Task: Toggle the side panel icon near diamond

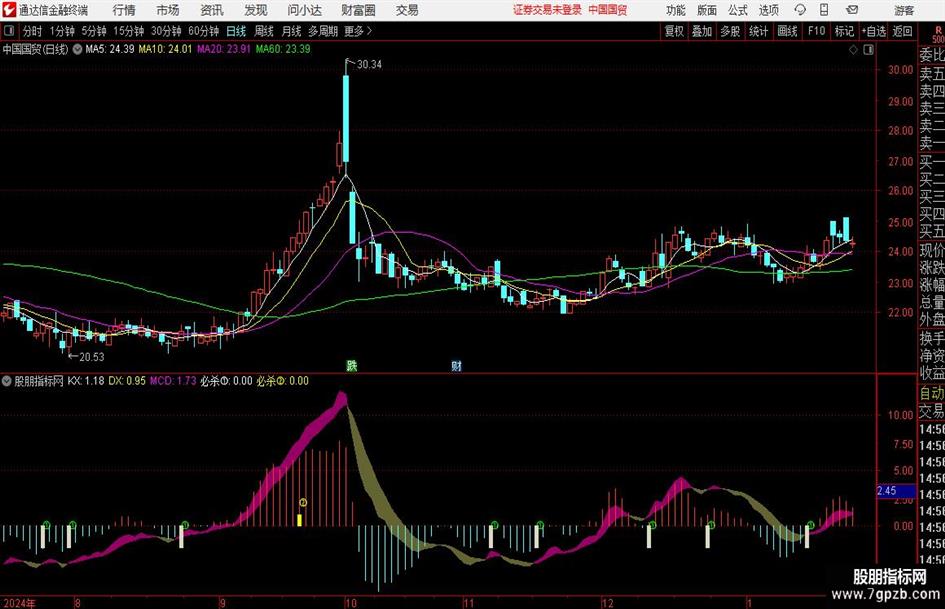Action: [x=868, y=50]
